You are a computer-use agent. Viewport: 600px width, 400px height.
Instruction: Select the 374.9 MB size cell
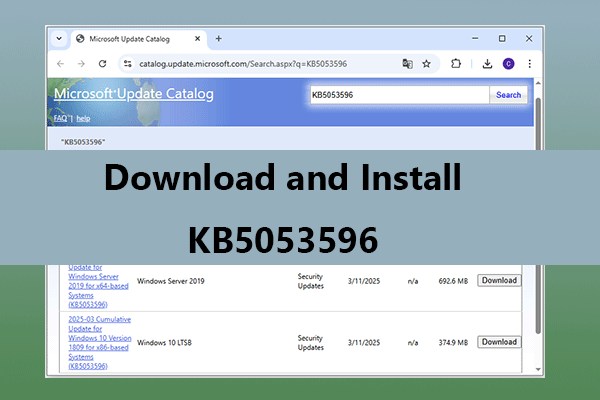[x=453, y=343]
